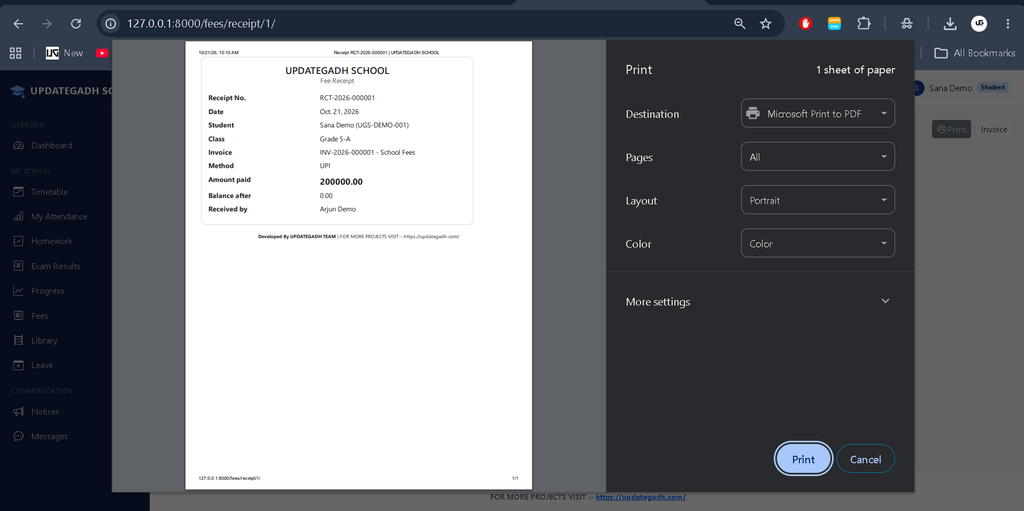This screenshot has width=1024, height=511.
Task: Open the Pages dropdown set to All
Action: pyautogui.click(x=818, y=157)
